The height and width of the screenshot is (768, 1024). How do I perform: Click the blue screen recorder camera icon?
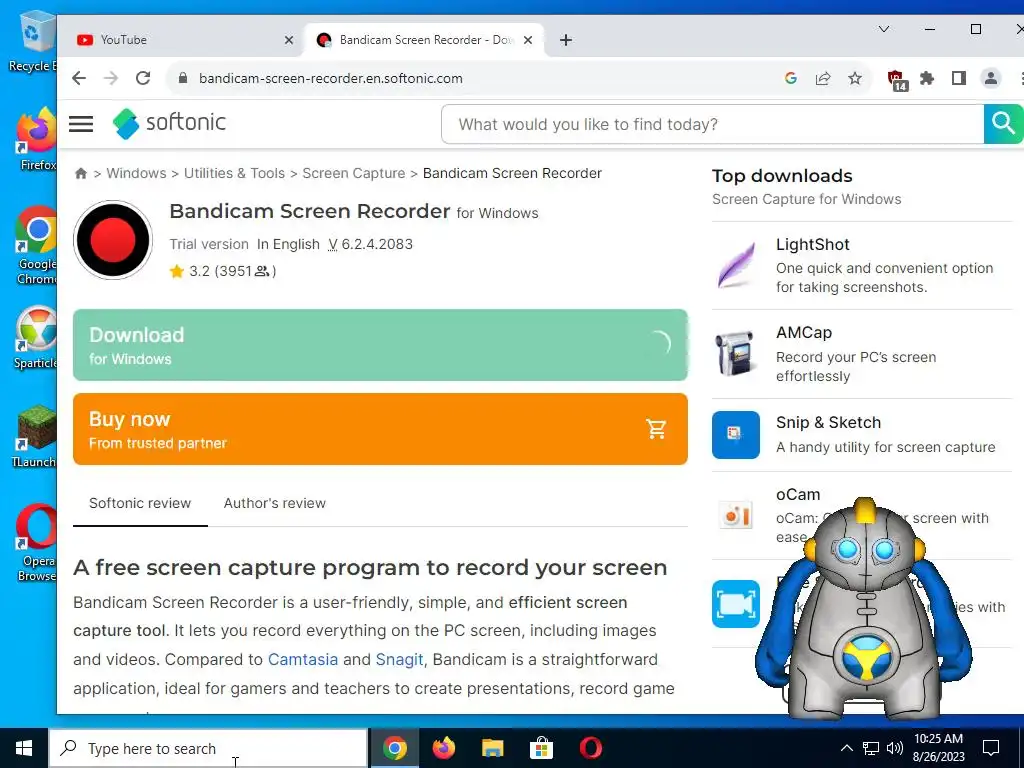coord(736,603)
